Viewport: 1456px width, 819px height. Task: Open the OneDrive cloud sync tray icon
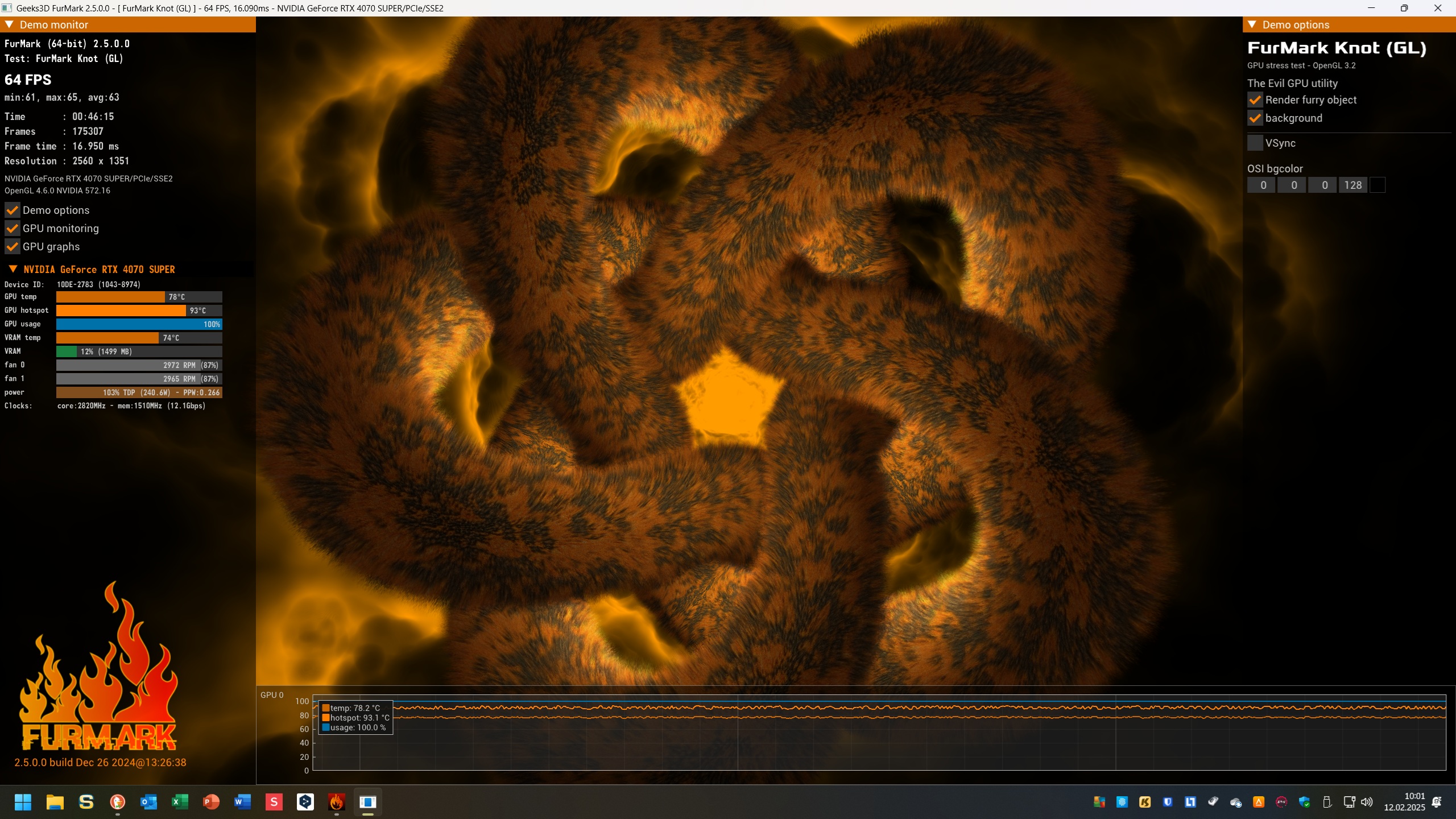coord(1235,802)
